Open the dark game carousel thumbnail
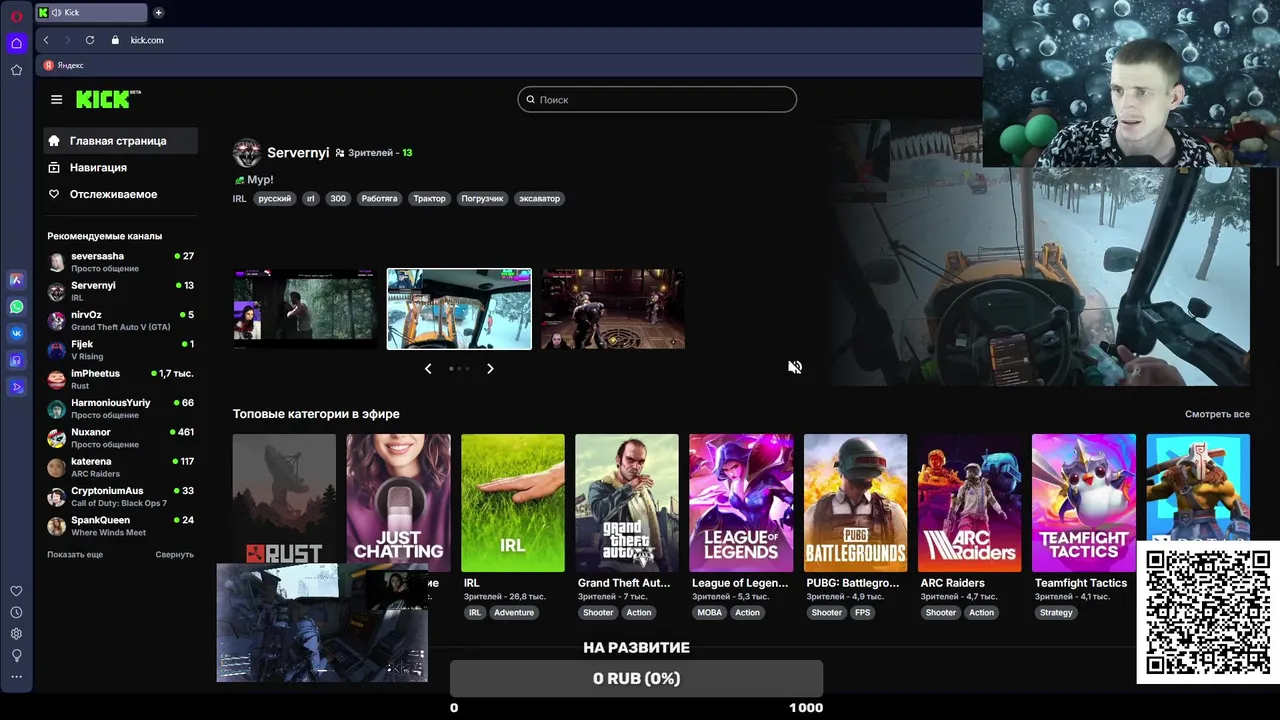The width and height of the screenshot is (1280, 720). pyautogui.click(x=613, y=309)
